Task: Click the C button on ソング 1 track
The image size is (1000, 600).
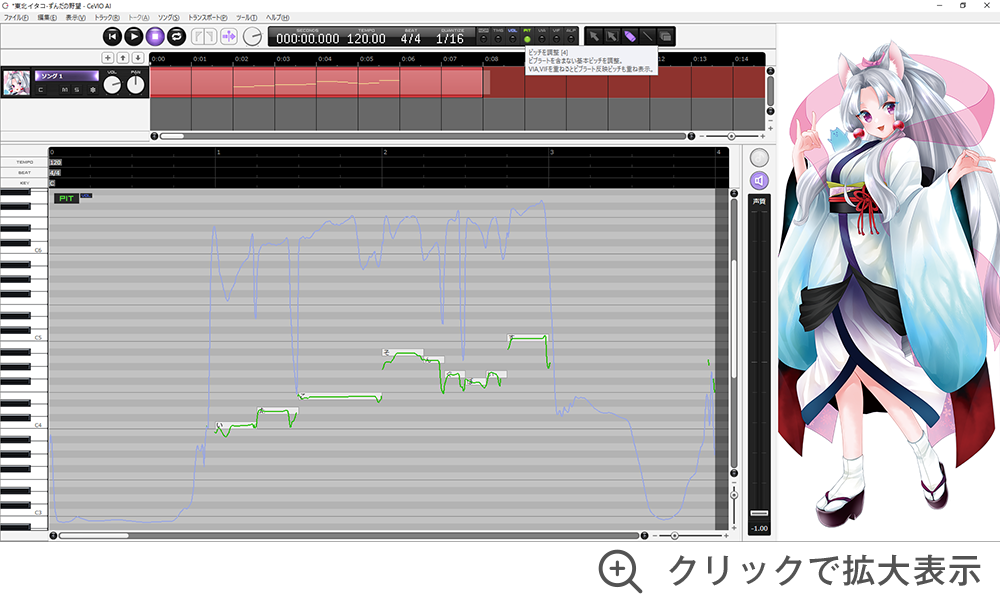Action: click(41, 90)
